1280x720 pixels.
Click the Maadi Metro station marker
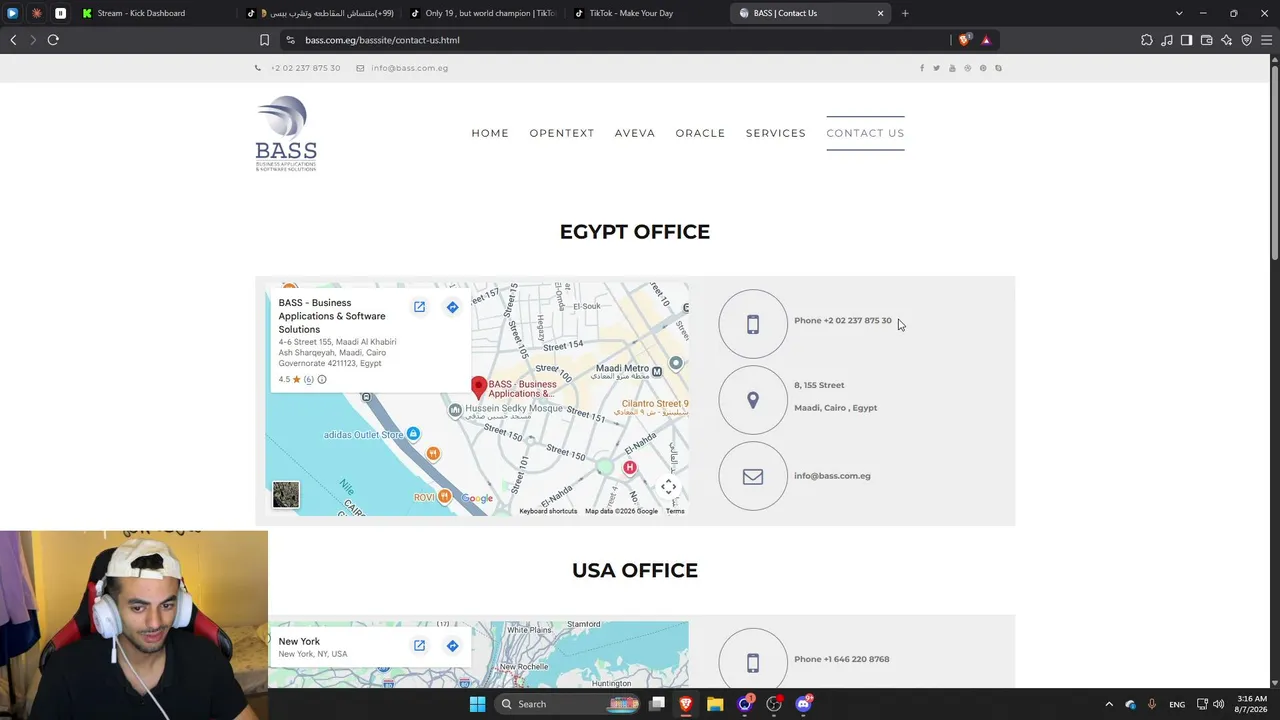(x=657, y=371)
